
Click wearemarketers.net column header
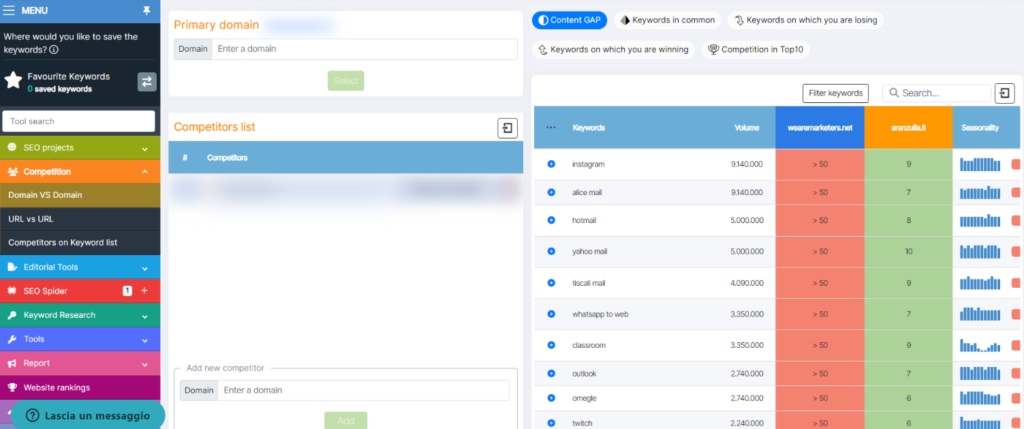click(x=820, y=128)
